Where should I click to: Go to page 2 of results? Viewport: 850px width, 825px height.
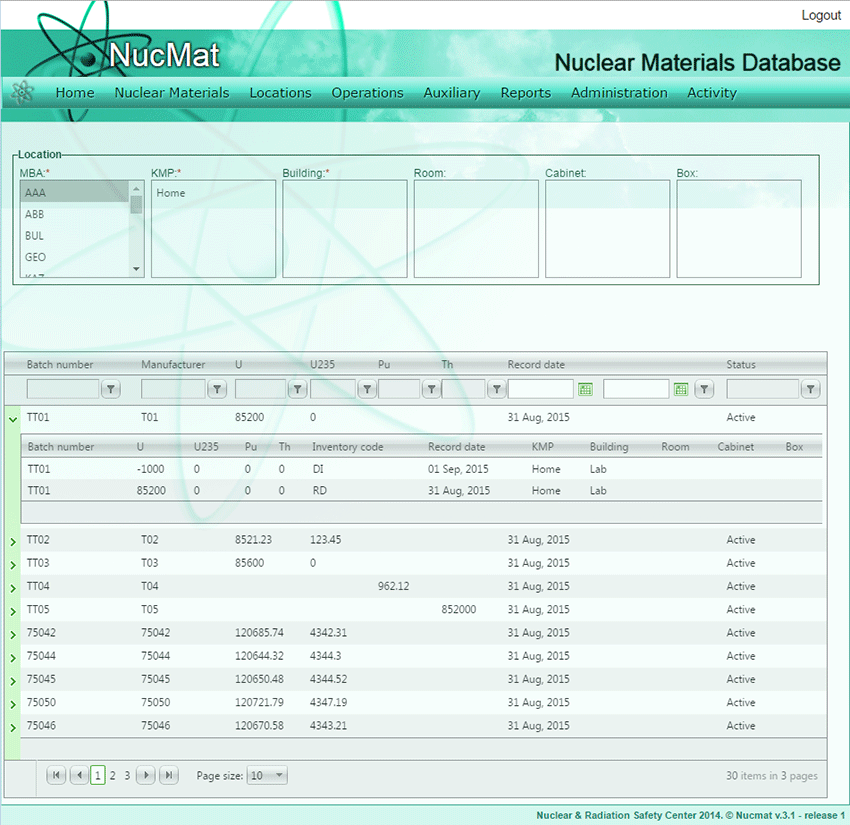pos(113,775)
